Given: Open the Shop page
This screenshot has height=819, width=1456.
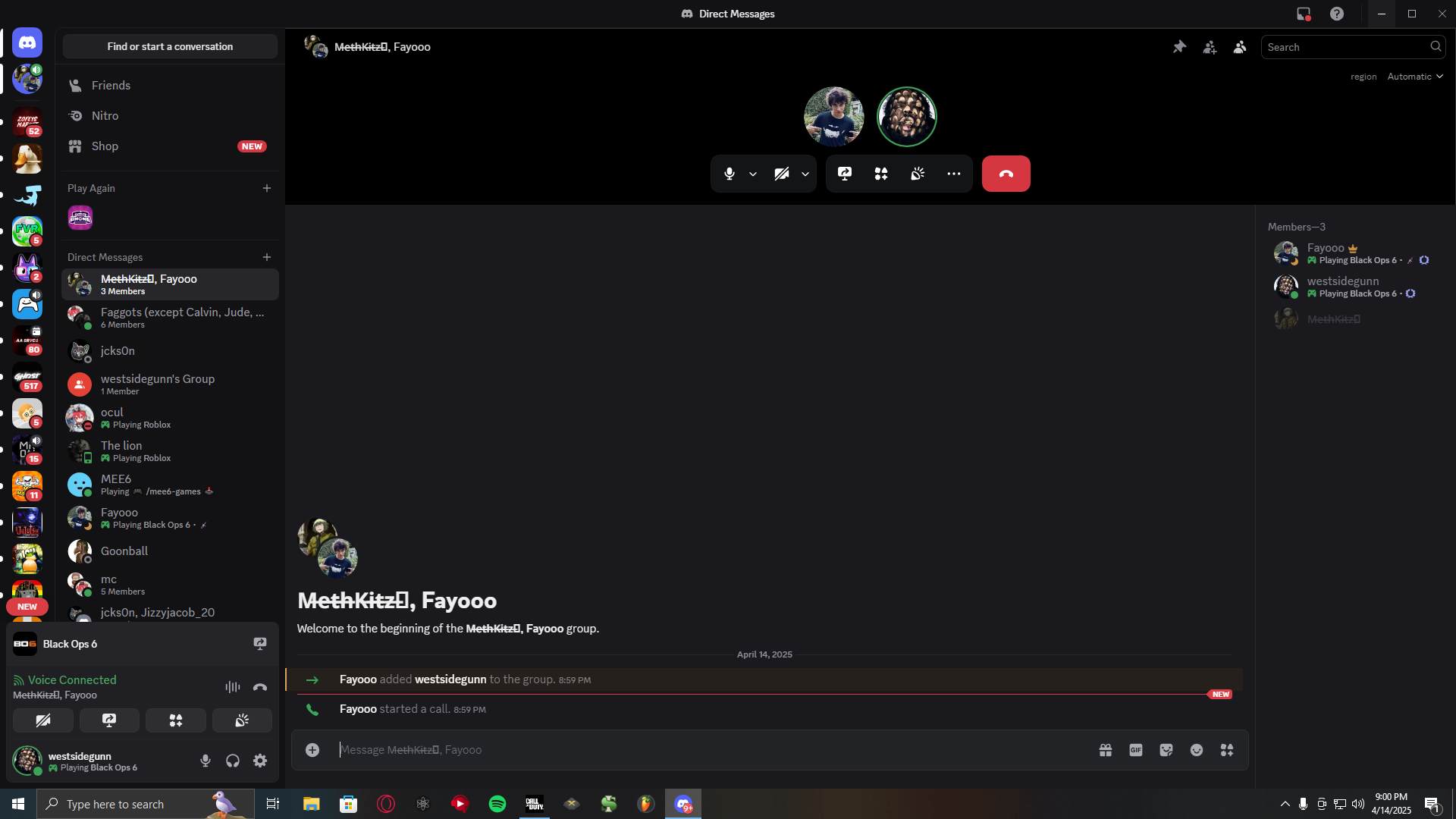Looking at the screenshot, I should click(105, 146).
